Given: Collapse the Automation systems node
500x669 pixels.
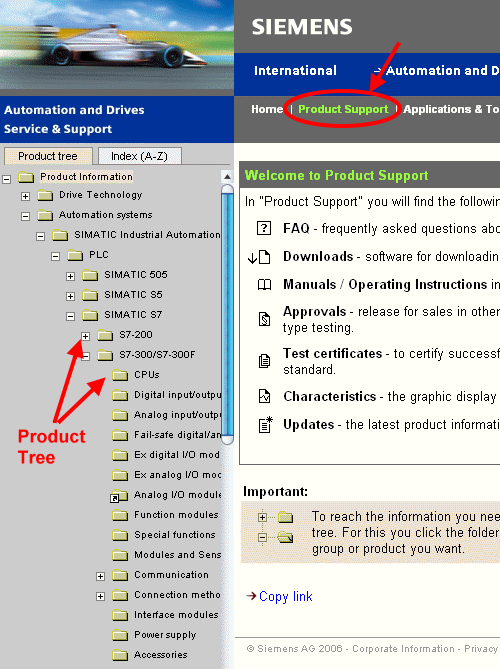Looking at the screenshot, I should (26, 216).
